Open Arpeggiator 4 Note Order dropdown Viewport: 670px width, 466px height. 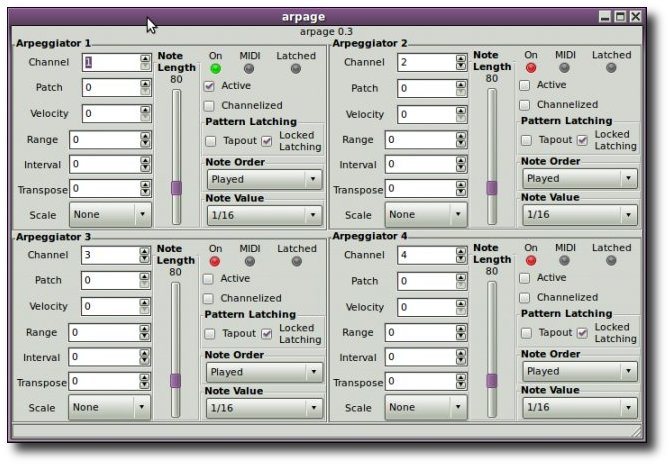tap(580, 371)
